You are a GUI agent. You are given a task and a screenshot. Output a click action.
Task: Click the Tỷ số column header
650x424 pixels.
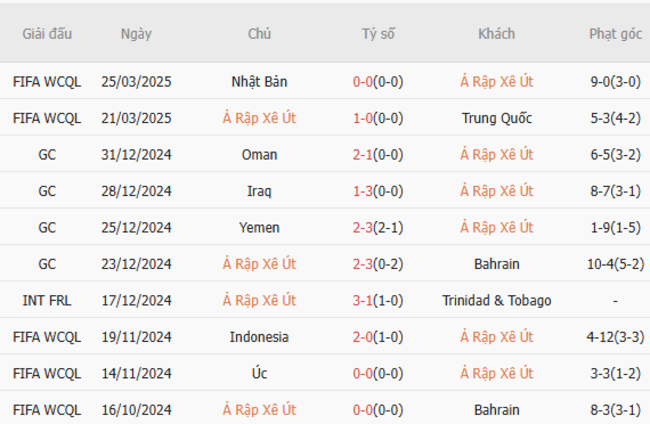[x=378, y=33]
